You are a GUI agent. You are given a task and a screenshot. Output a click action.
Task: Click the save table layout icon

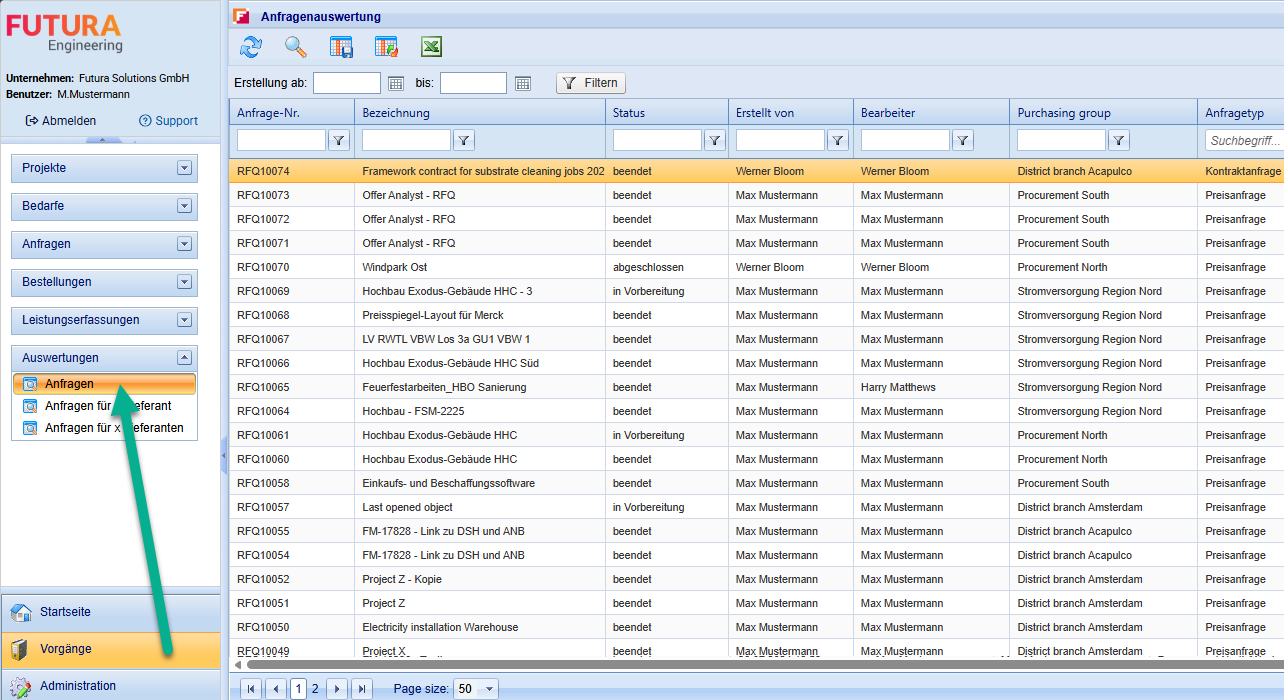341,46
